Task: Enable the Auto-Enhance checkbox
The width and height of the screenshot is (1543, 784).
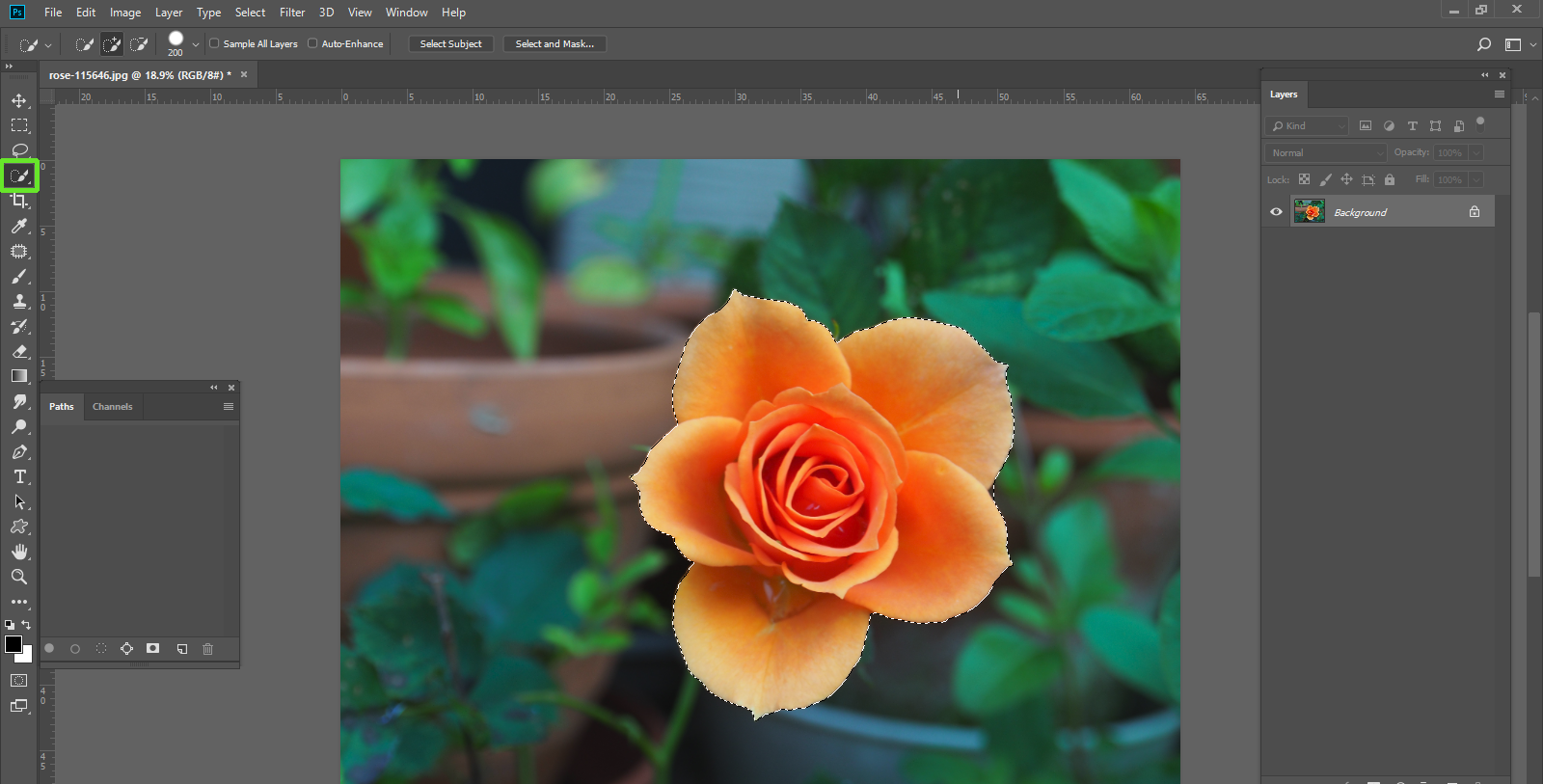Action: click(312, 43)
